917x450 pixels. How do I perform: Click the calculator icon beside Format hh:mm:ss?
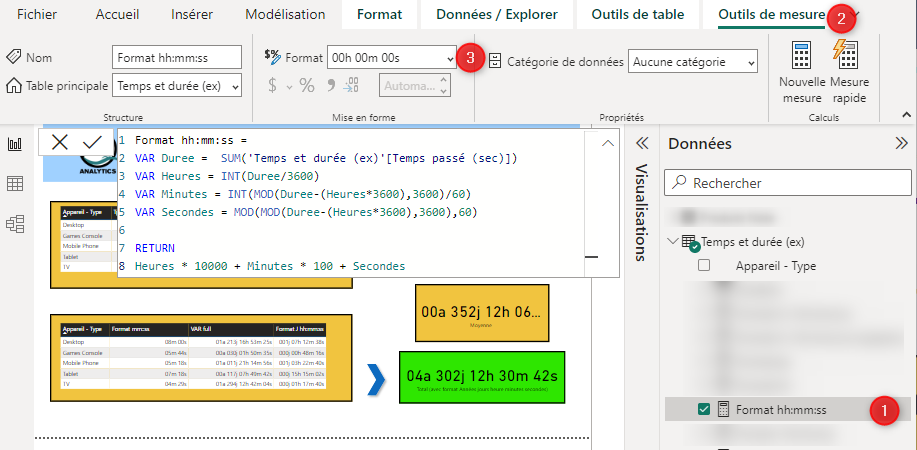coord(723,410)
